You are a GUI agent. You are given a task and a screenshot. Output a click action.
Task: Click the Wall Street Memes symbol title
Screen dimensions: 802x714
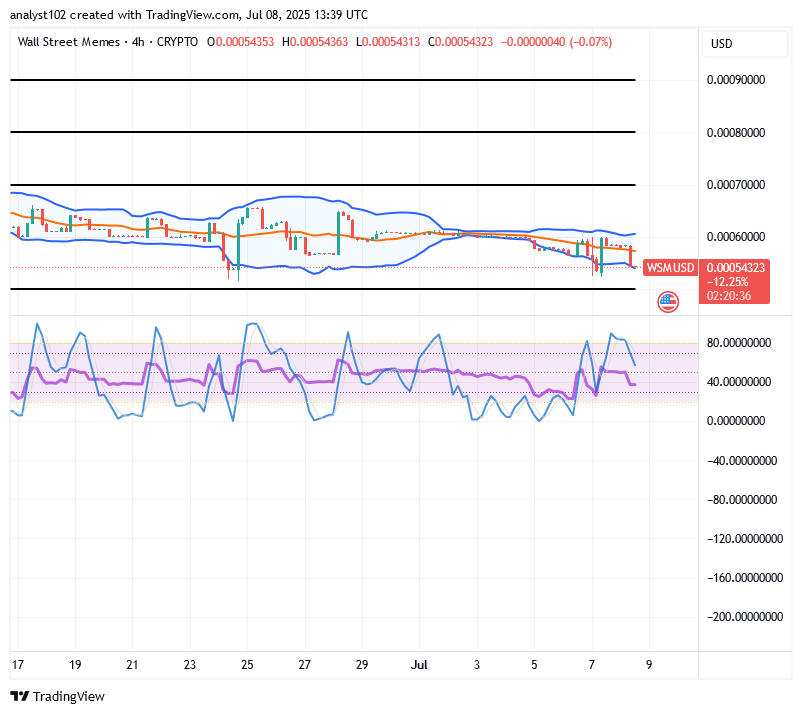(x=69, y=42)
